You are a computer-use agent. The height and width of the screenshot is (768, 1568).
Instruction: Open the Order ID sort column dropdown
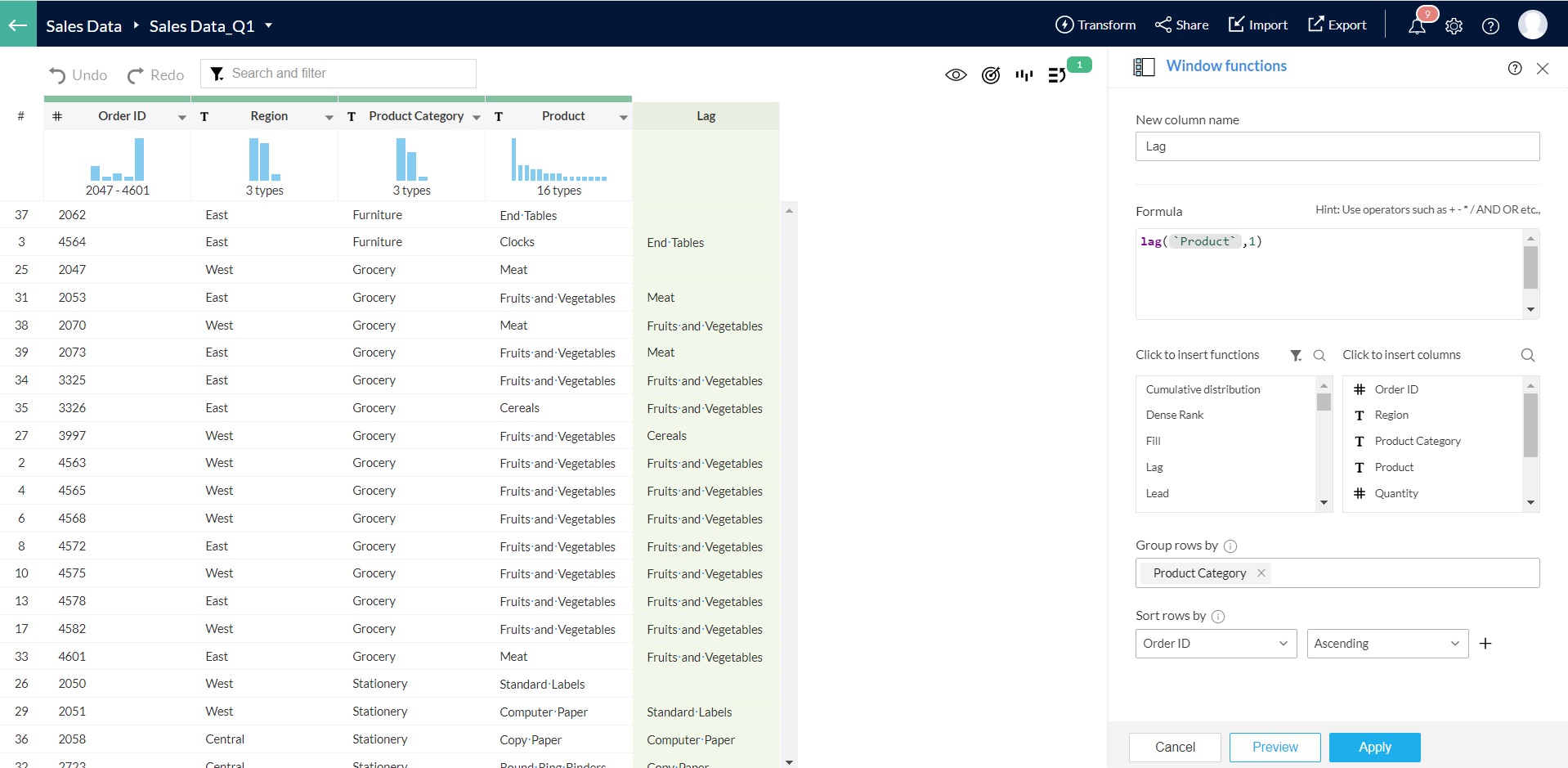[x=1216, y=644]
